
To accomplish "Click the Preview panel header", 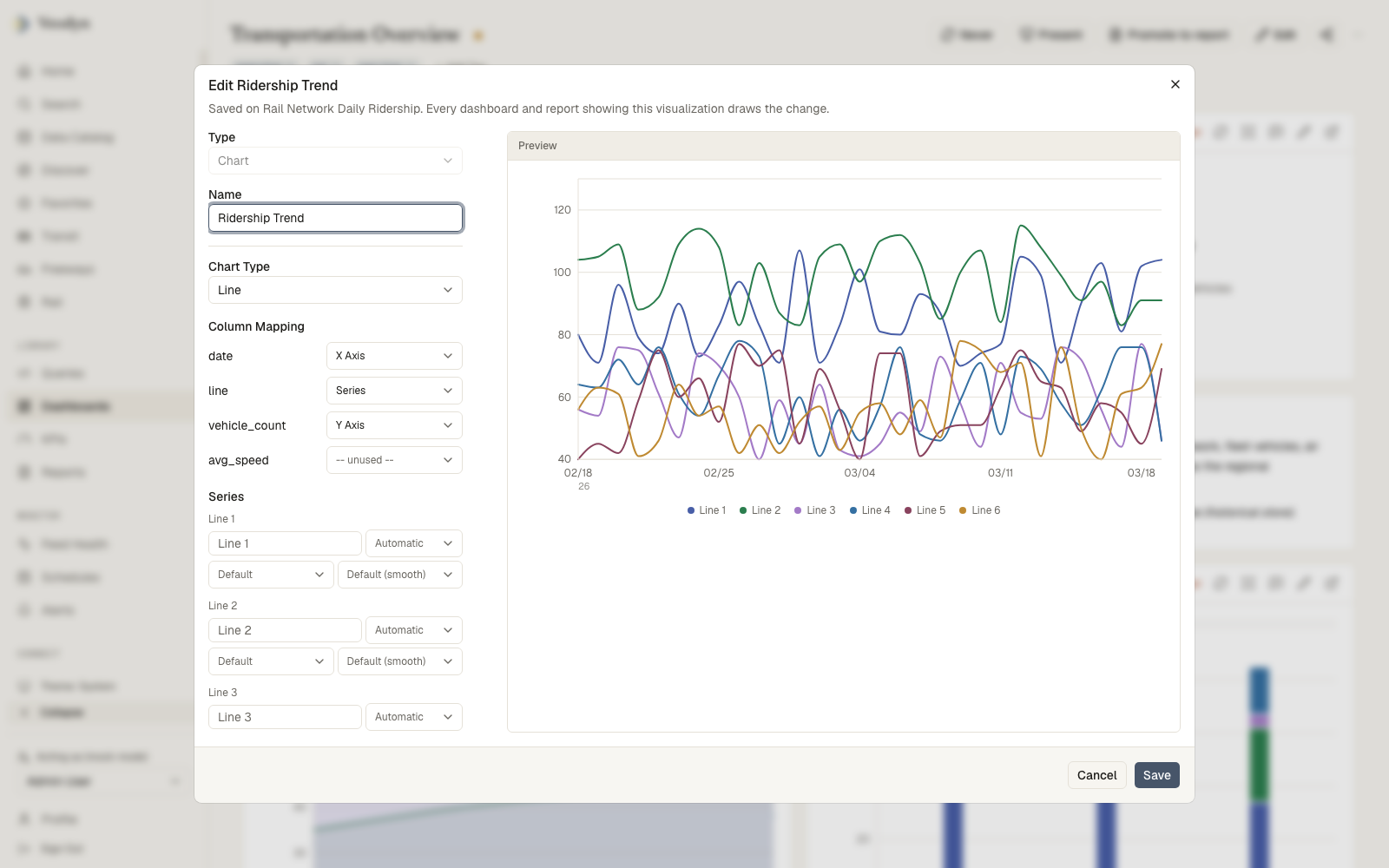I will pos(844,146).
